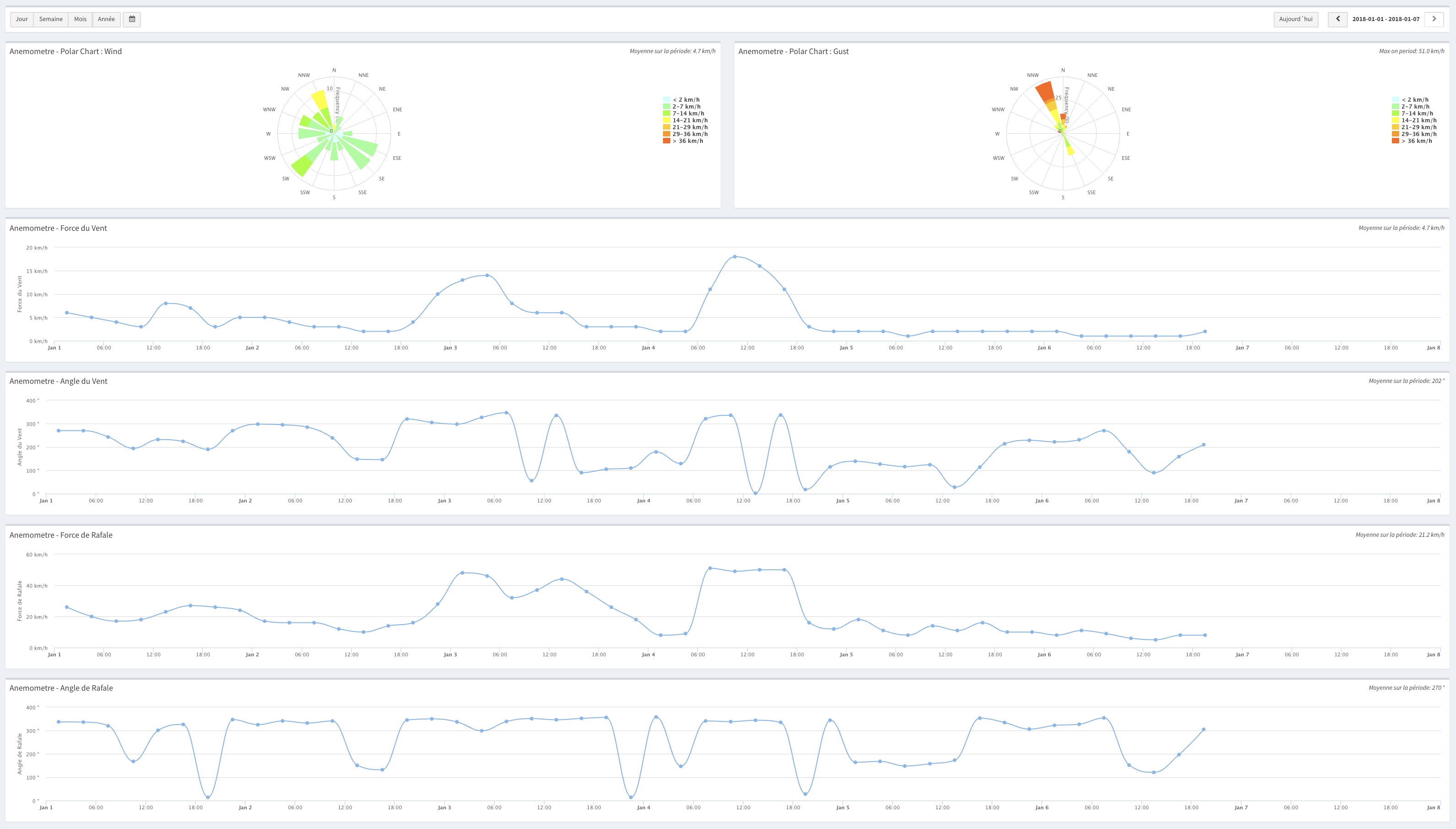Screen dimensions: 1456x829
Task: Switch to Semaine view
Action: coord(51,19)
